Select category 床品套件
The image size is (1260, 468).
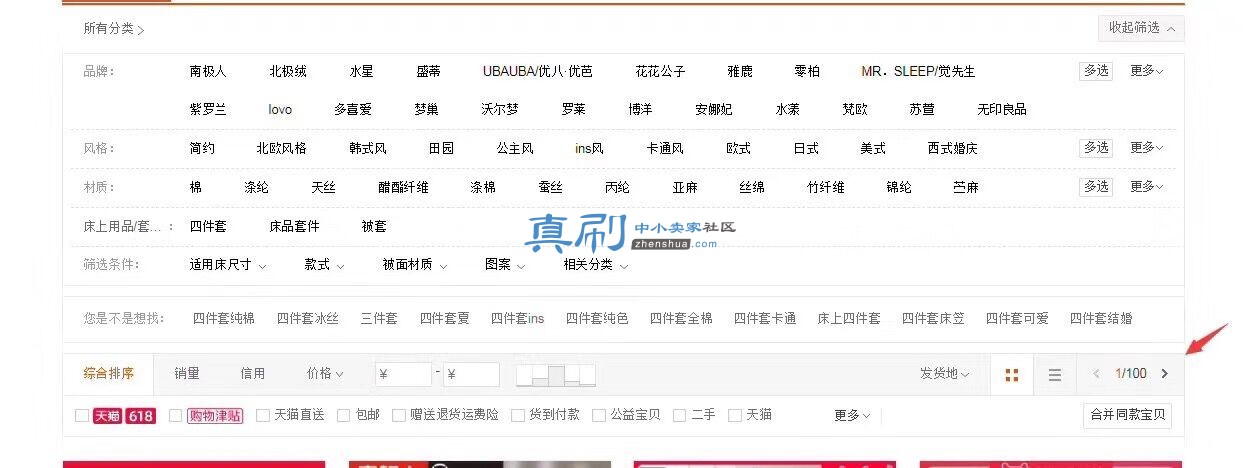(x=295, y=226)
